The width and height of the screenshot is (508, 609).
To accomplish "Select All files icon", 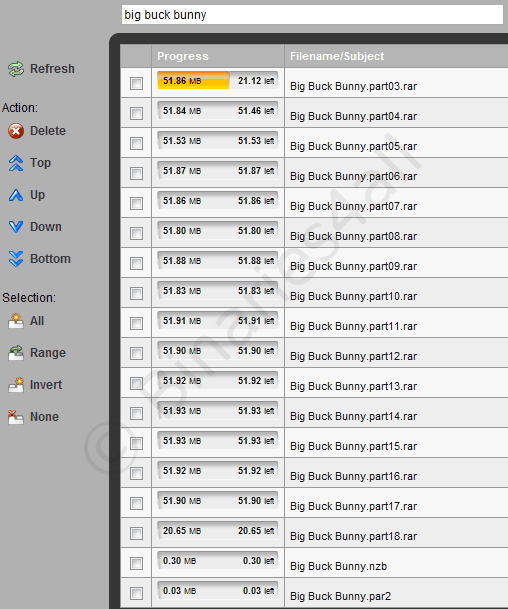I will click(x=16, y=321).
